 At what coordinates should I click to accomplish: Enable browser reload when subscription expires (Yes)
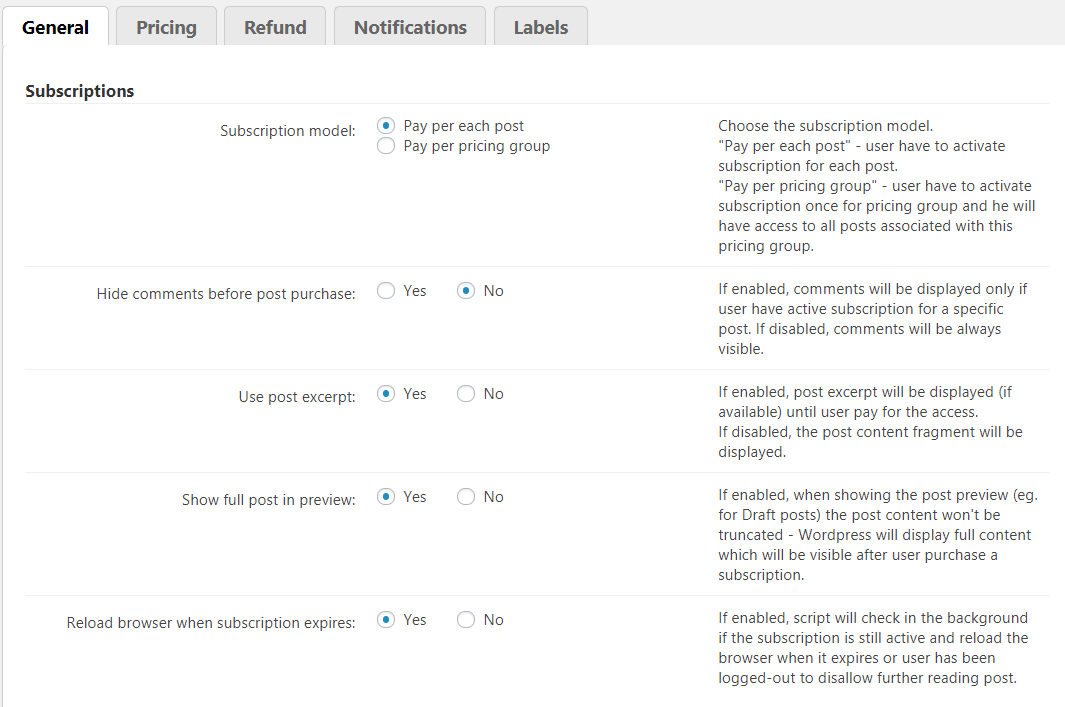[386, 620]
